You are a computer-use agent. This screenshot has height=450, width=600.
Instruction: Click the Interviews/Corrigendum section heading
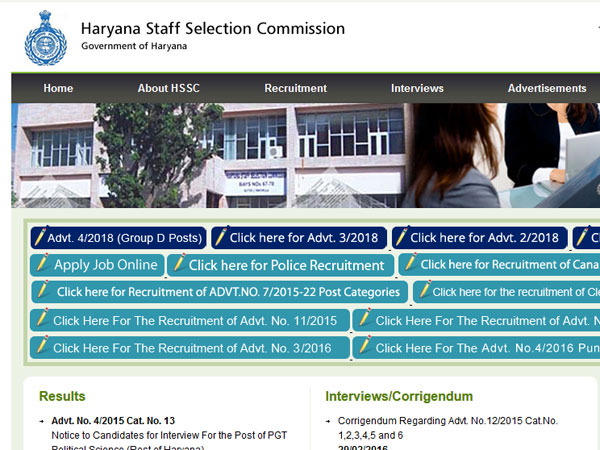[399, 396]
